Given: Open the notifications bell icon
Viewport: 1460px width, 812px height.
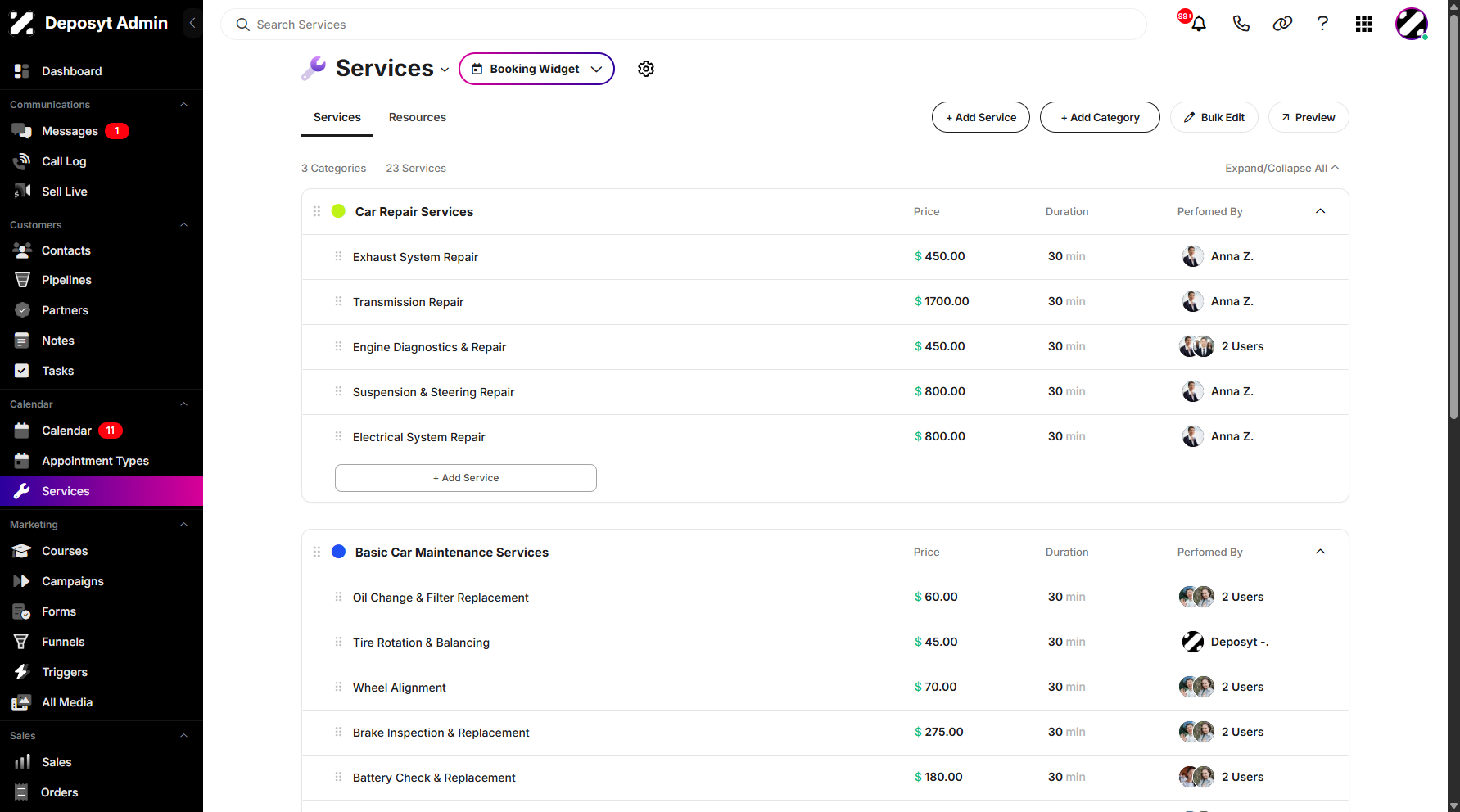Looking at the screenshot, I should click(1199, 24).
